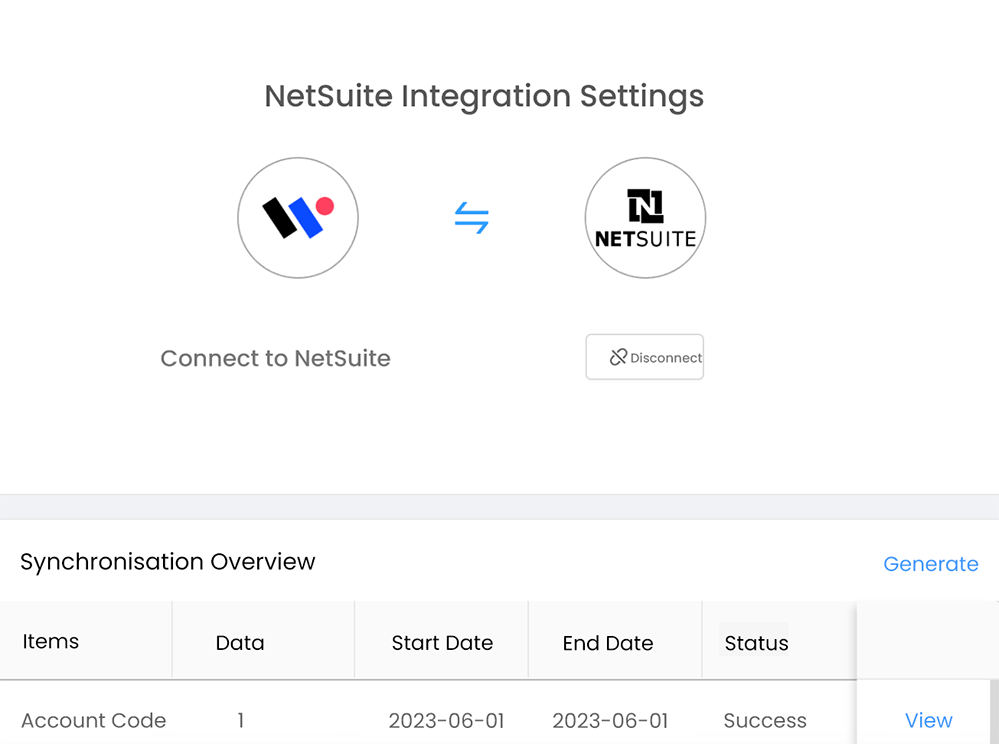Click the vertical scrollbar beside the table
999x744 pixels.
[x=994, y=712]
